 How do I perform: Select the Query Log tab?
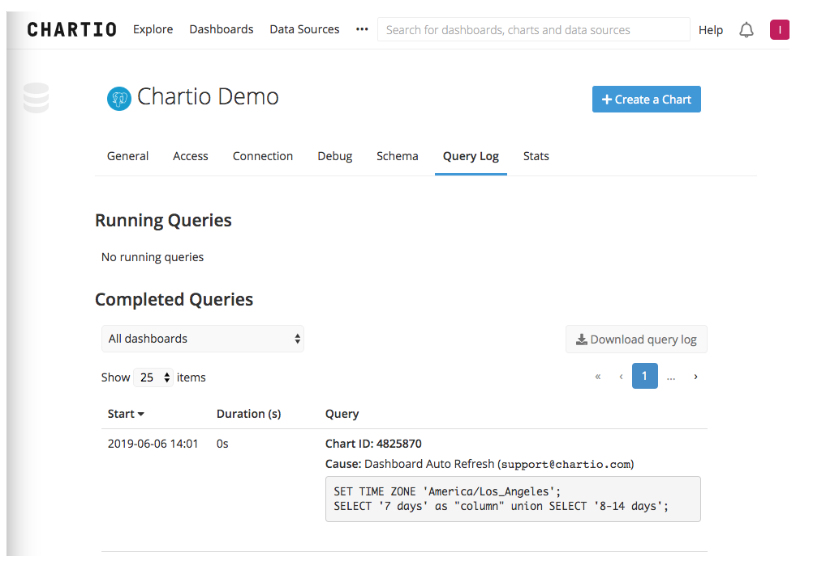click(x=471, y=156)
